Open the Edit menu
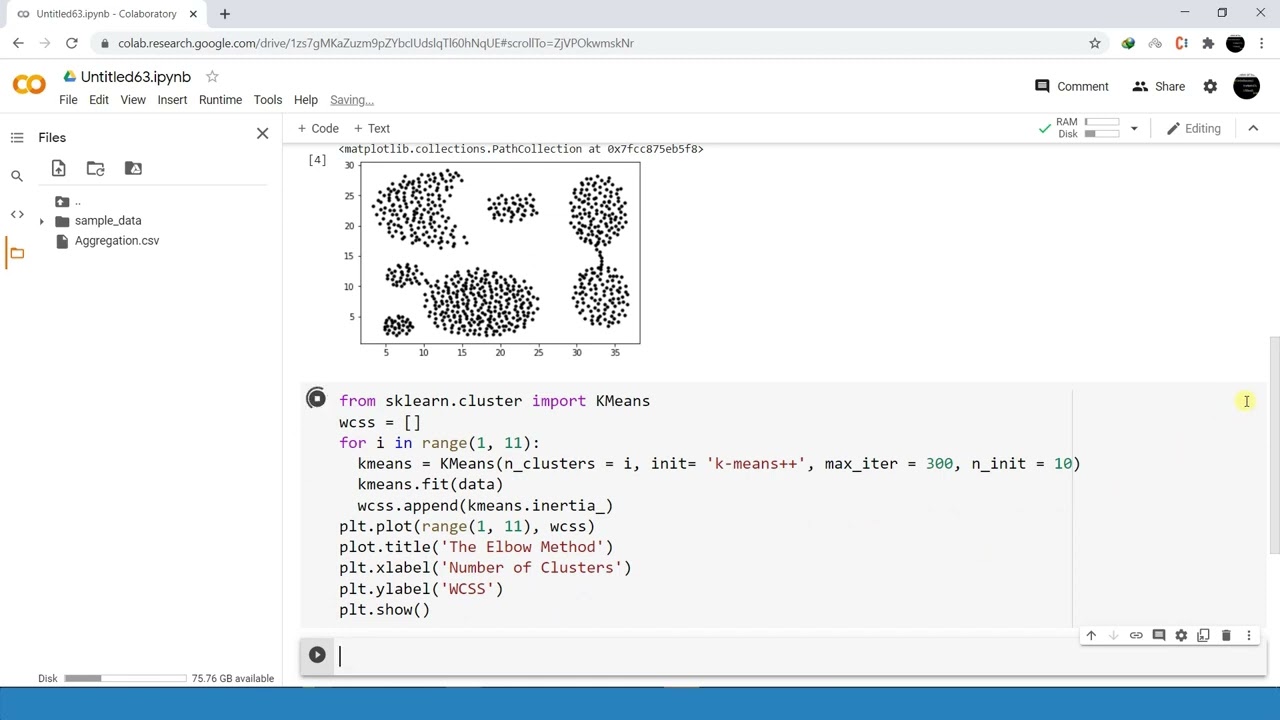 click(x=98, y=100)
